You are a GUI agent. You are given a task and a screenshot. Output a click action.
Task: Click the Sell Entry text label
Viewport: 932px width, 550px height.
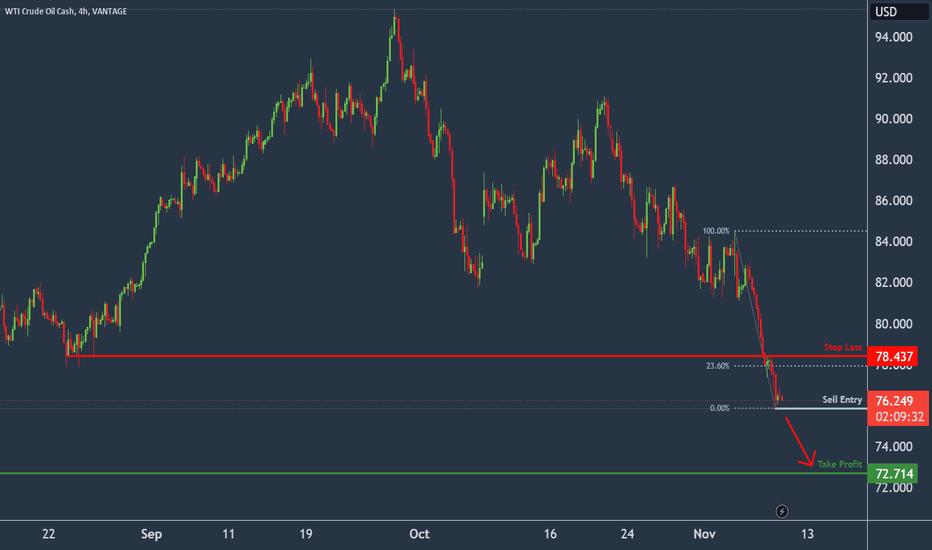coord(842,400)
